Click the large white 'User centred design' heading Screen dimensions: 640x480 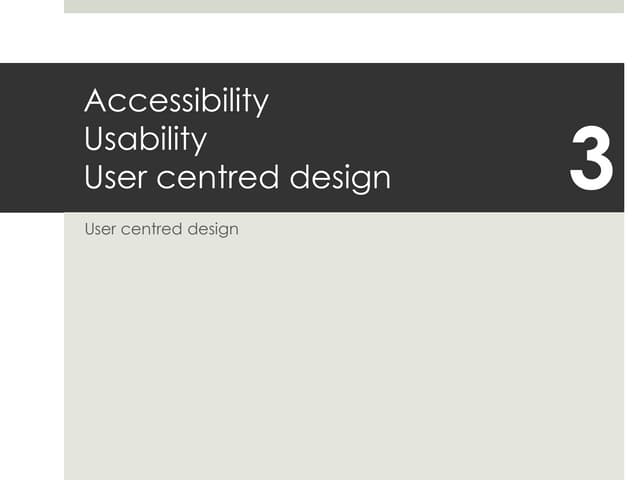[x=237, y=177]
